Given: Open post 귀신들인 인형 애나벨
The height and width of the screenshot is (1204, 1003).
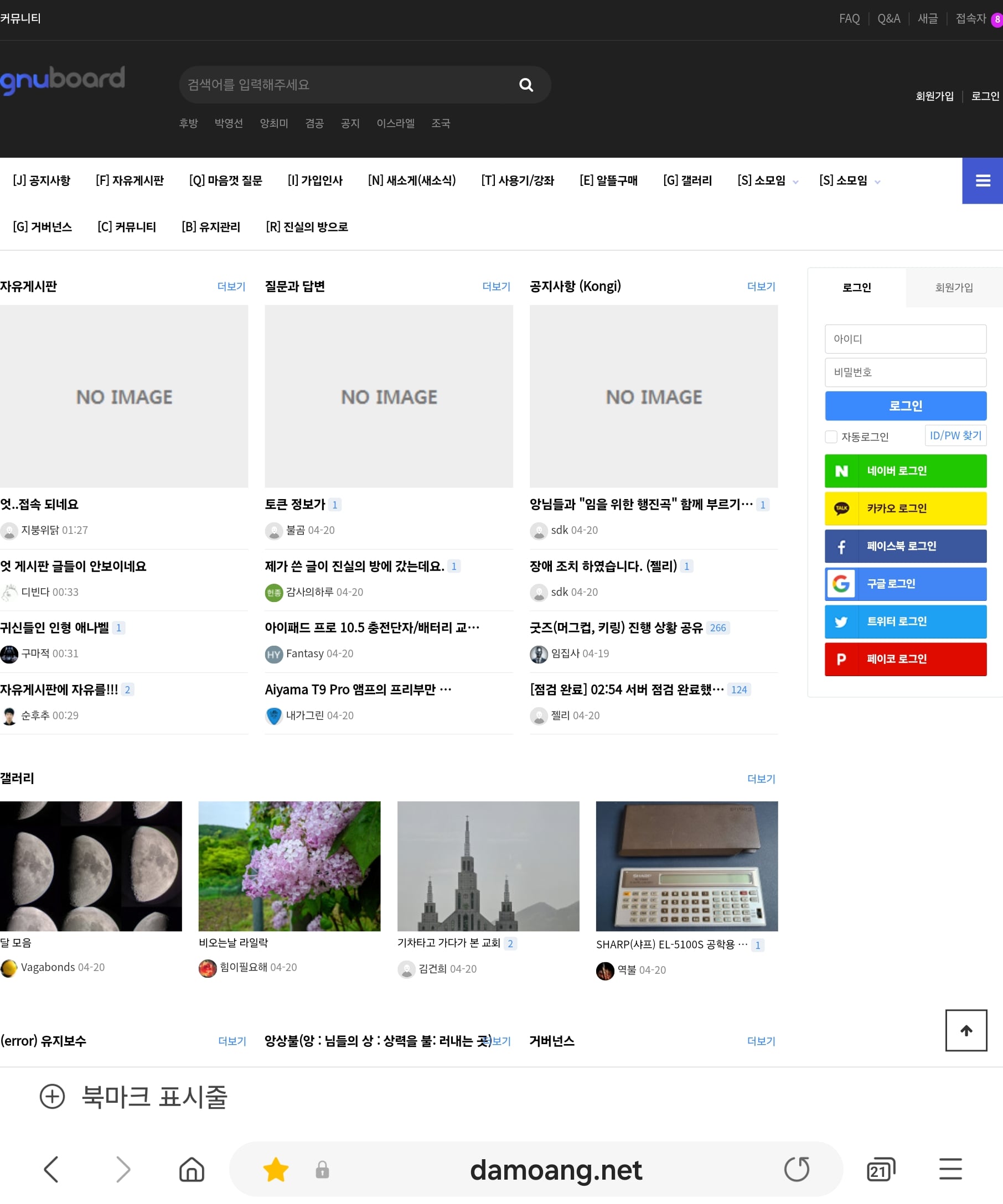Looking at the screenshot, I should (54, 628).
